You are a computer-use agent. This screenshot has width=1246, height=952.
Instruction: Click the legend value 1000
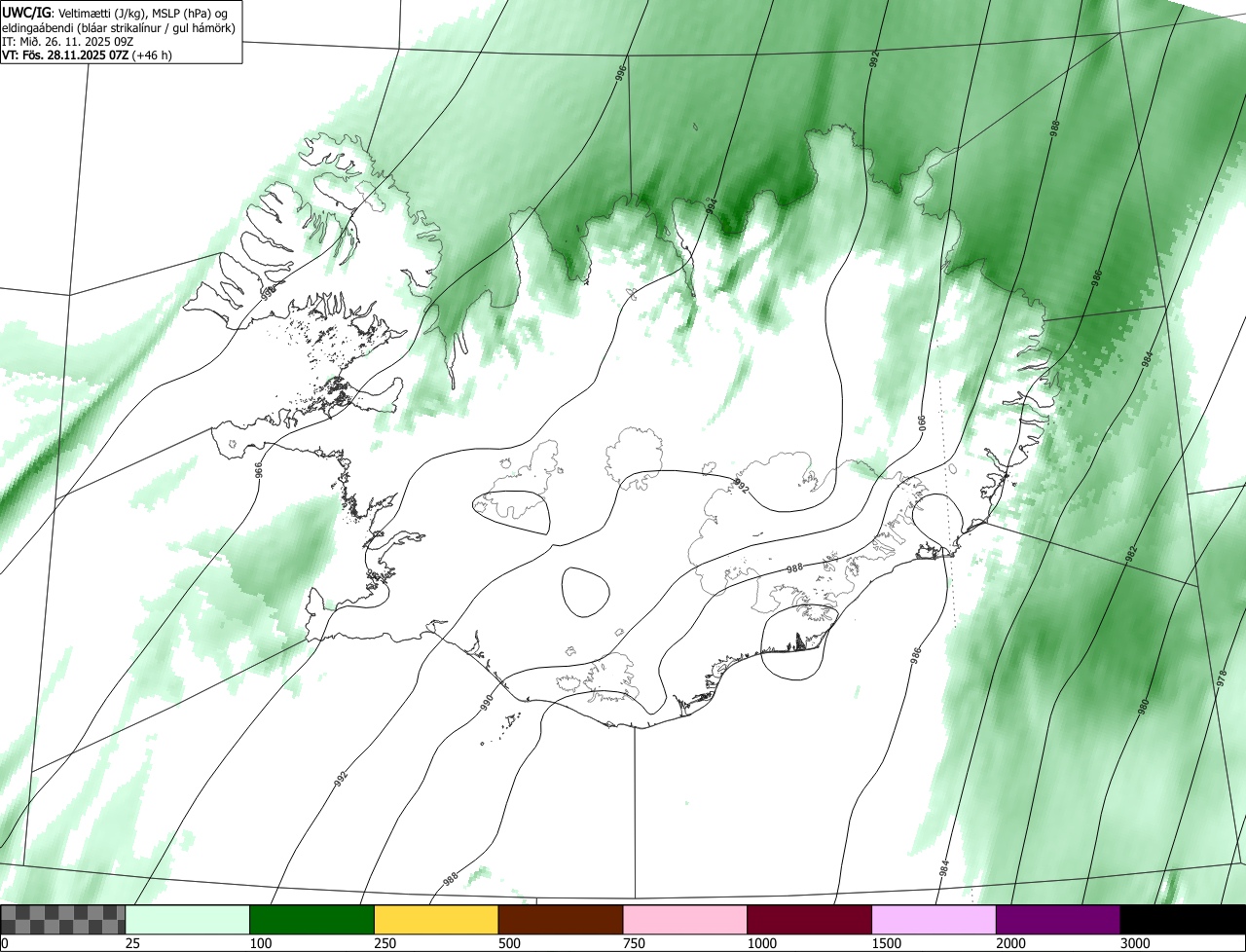tap(762, 943)
